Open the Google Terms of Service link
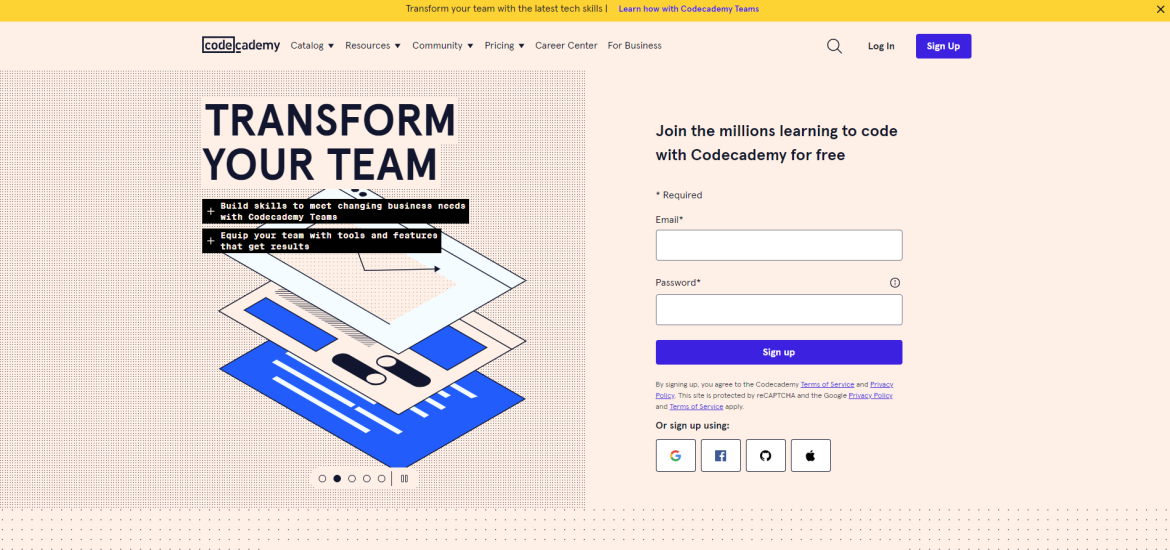The image size is (1170, 550). click(x=696, y=407)
